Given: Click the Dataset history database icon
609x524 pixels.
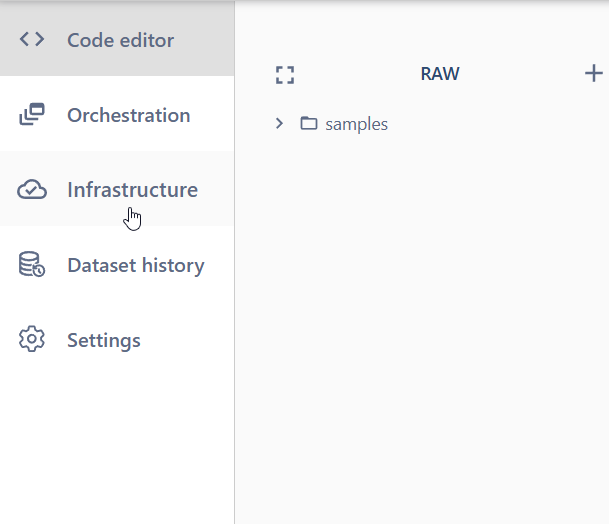Looking at the screenshot, I should click(x=32, y=264).
